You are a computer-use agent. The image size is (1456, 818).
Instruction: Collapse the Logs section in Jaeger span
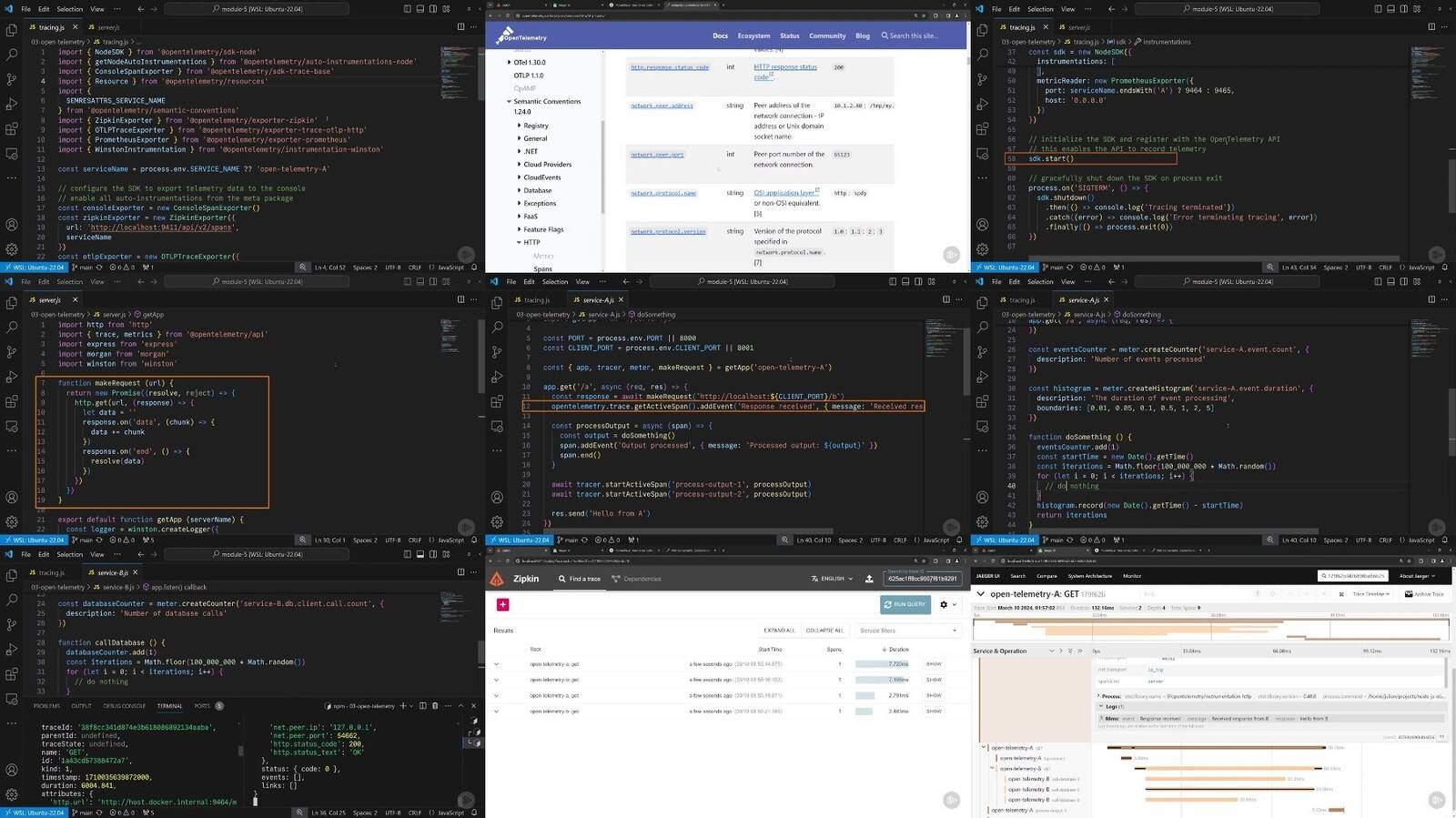(x=1100, y=706)
